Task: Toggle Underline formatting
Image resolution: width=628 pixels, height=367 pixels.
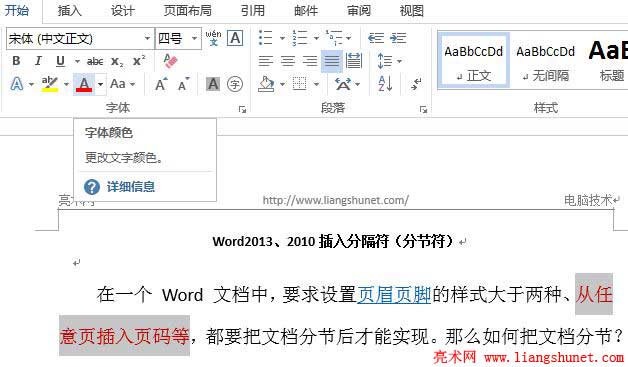Action: coord(60,61)
